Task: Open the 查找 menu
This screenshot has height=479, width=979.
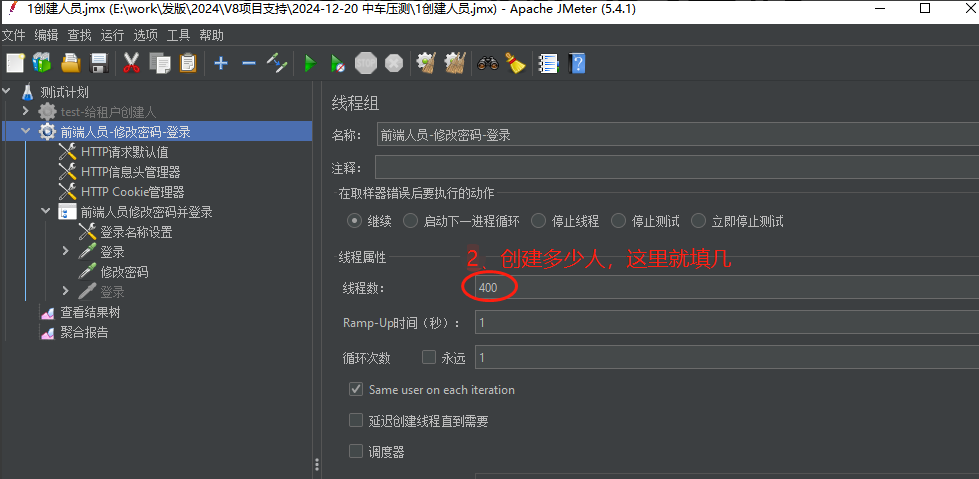Action: pos(79,36)
